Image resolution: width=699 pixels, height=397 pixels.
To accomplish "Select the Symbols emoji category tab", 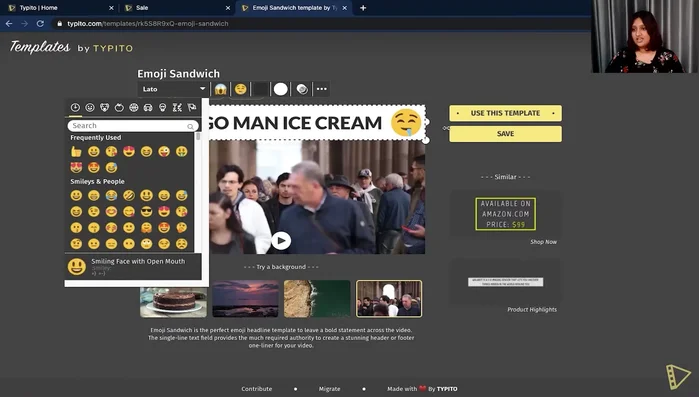I will pos(177,107).
